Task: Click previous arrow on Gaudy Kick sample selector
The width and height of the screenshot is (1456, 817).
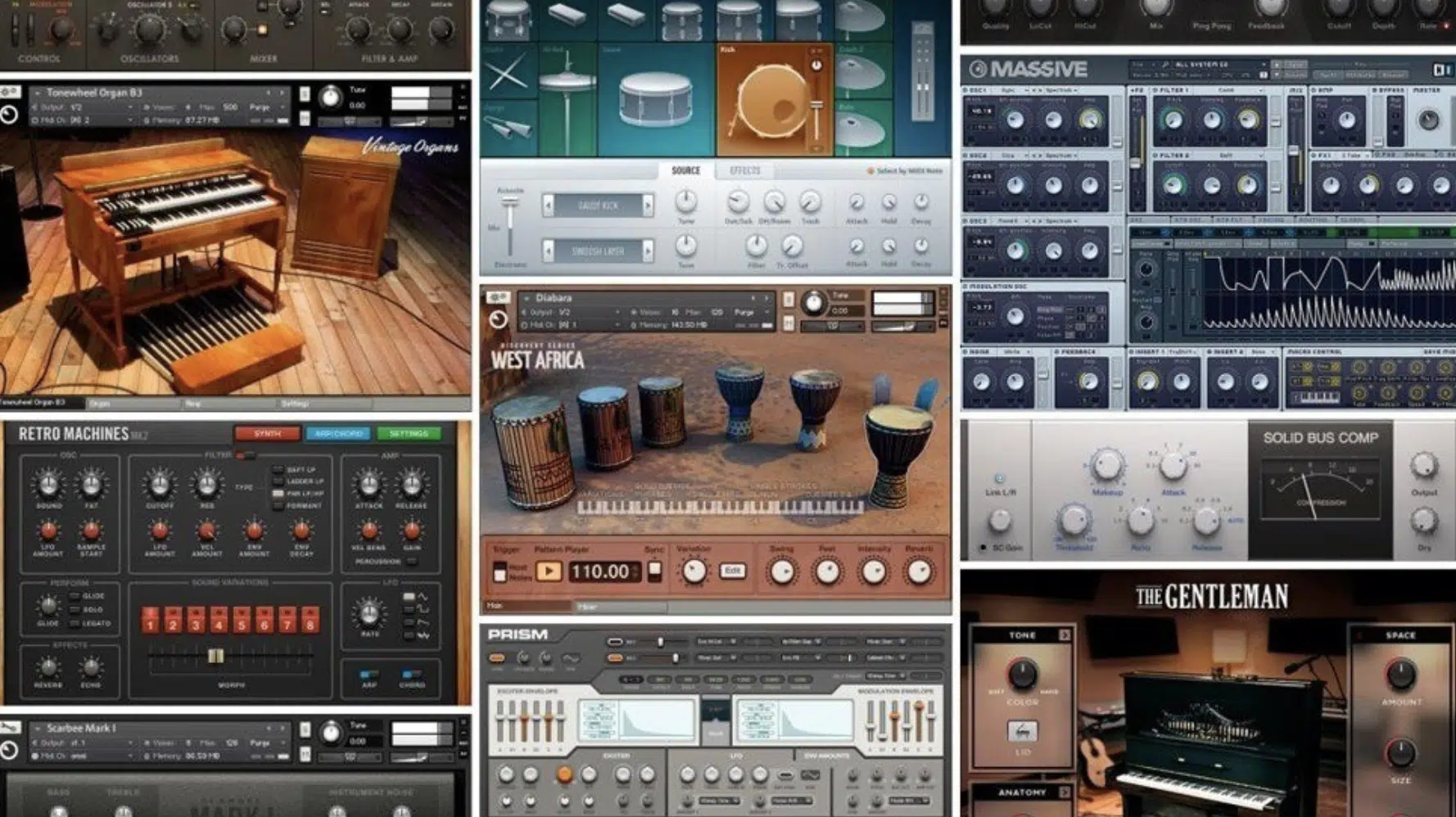Action: 548,205
